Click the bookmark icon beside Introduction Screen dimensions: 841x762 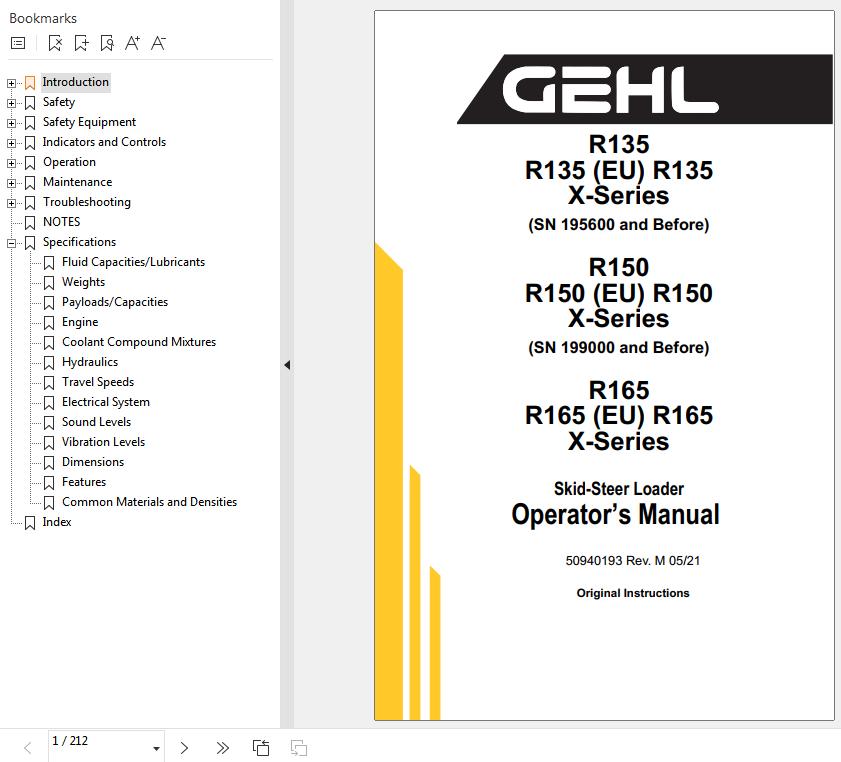pyautogui.click(x=30, y=83)
